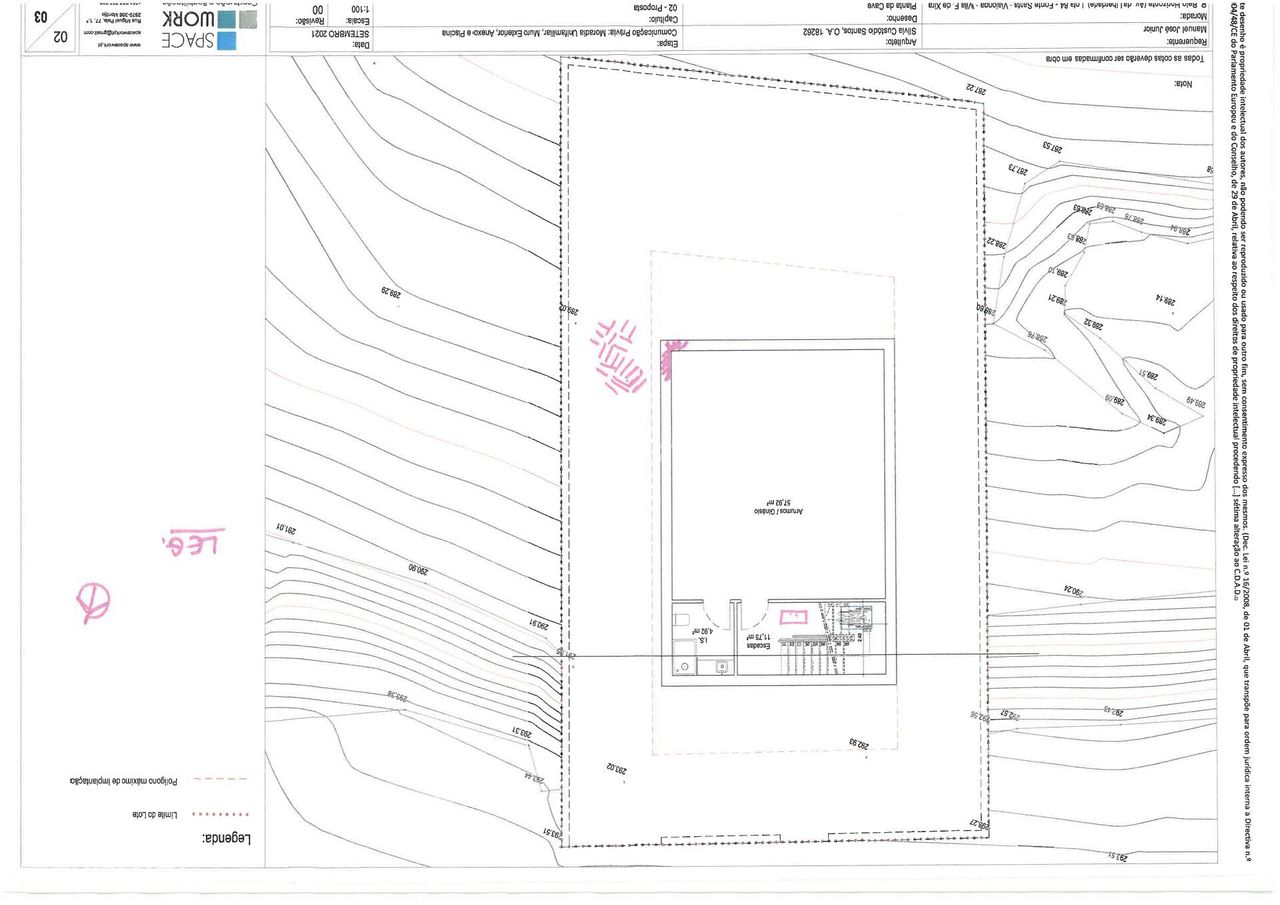Click the 'Nota:' label
This screenshot has height=905, width=1280.
click(x=1184, y=83)
